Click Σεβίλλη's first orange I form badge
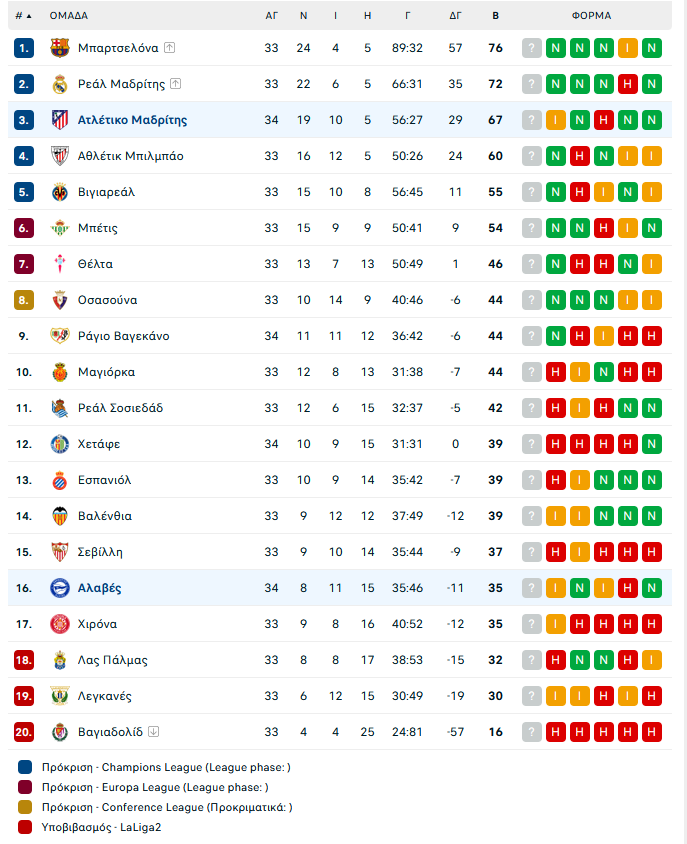The width and height of the screenshot is (687, 844). tap(579, 552)
